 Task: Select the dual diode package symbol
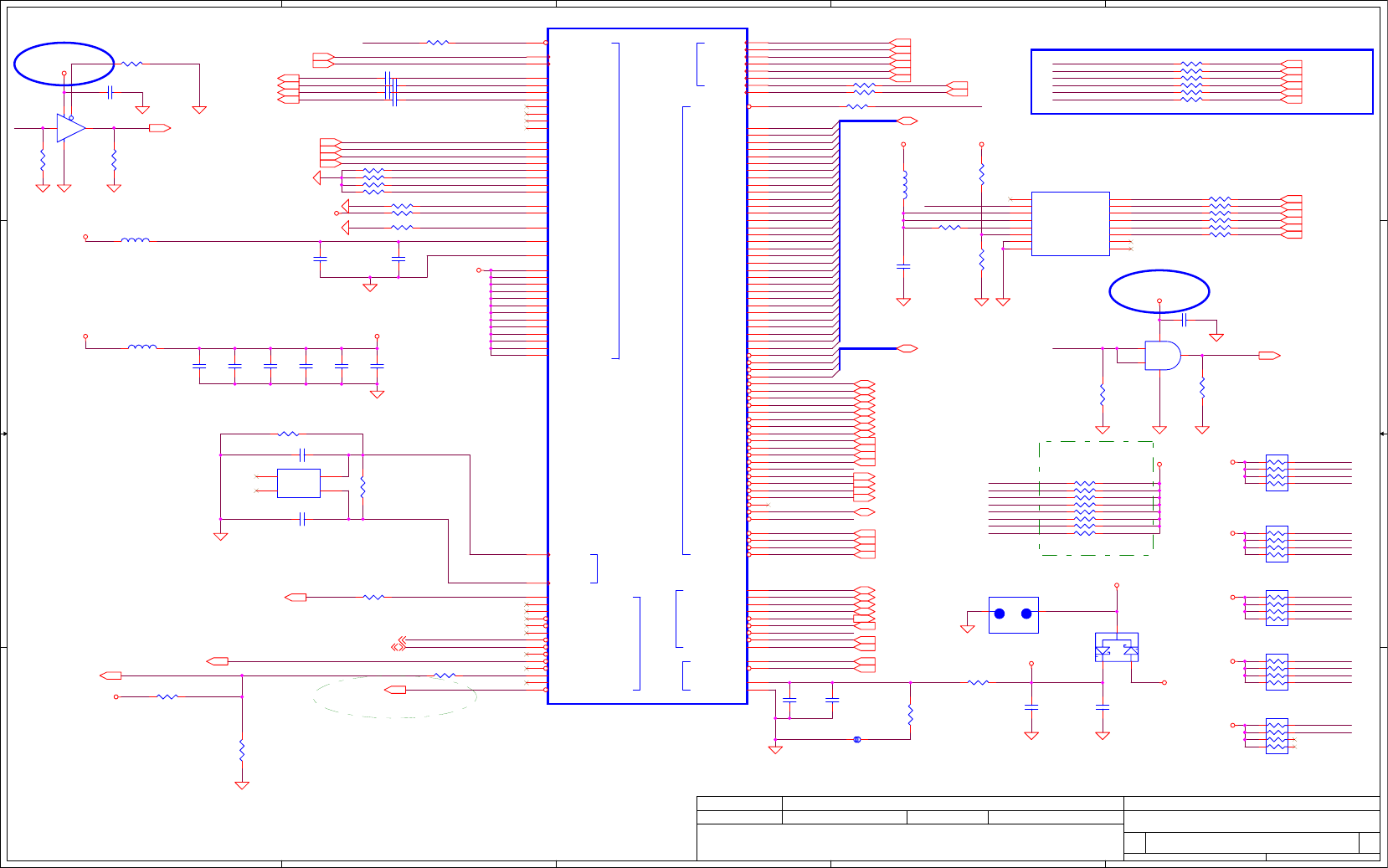click(1117, 647)
